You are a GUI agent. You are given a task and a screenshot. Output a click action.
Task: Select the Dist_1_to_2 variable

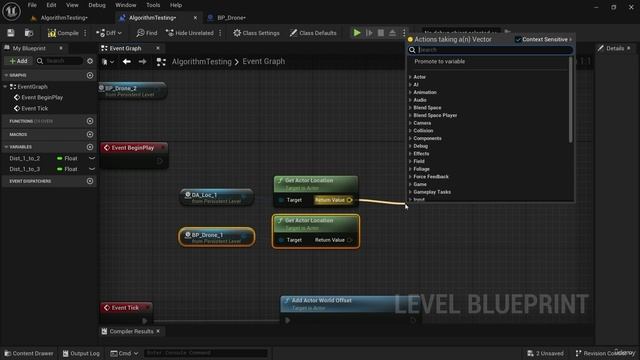(24, 158)
